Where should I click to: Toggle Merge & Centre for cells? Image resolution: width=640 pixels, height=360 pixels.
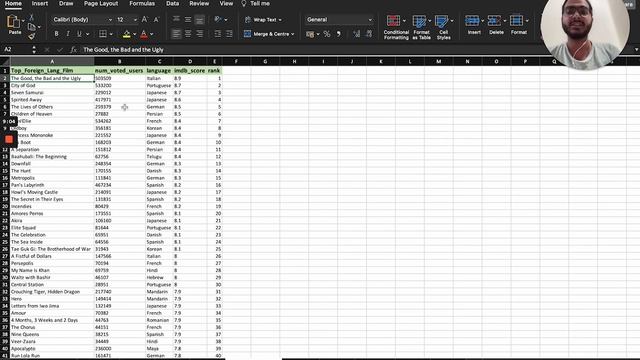(267, 34)
